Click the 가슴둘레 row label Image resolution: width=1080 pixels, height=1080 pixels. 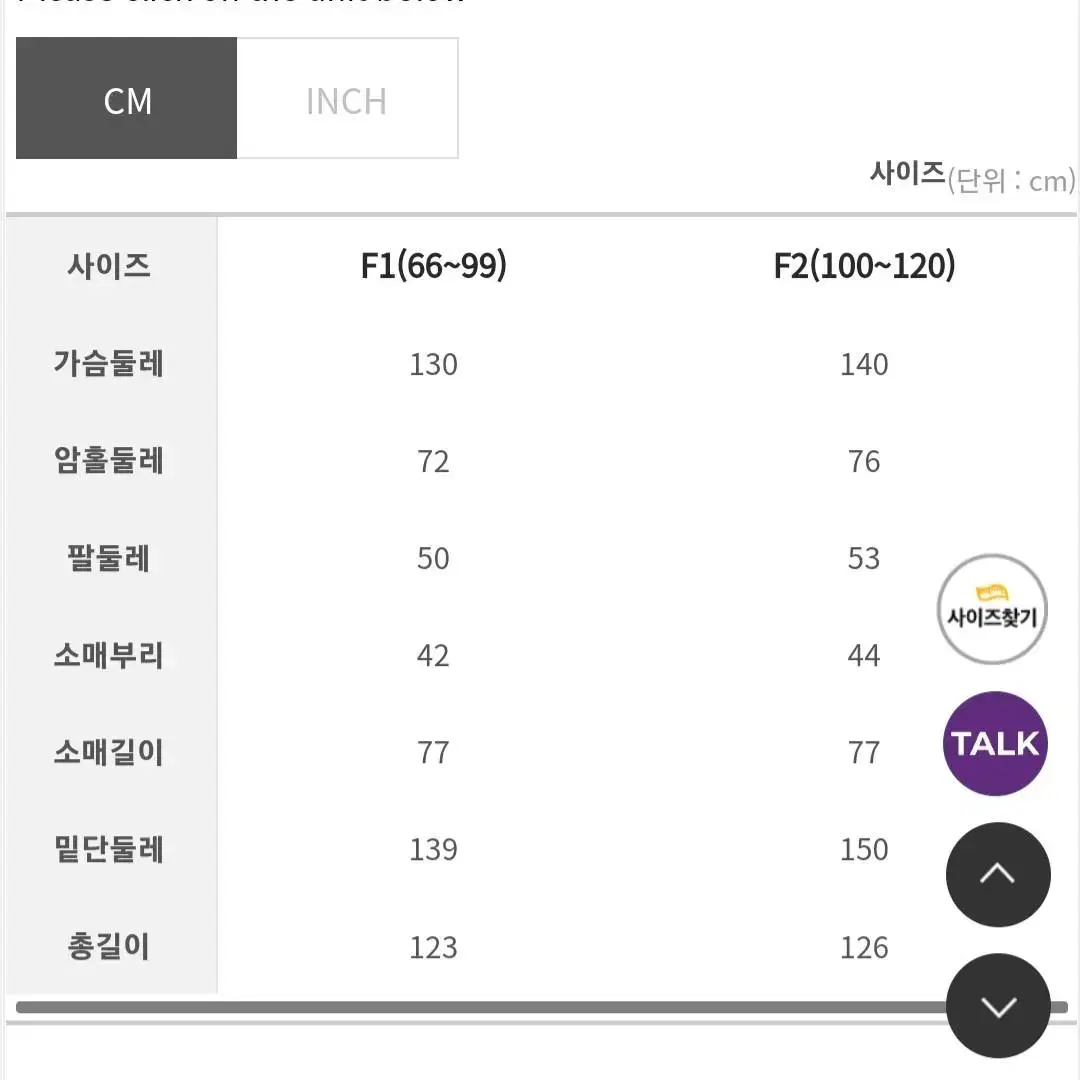(x=110, y=364)
